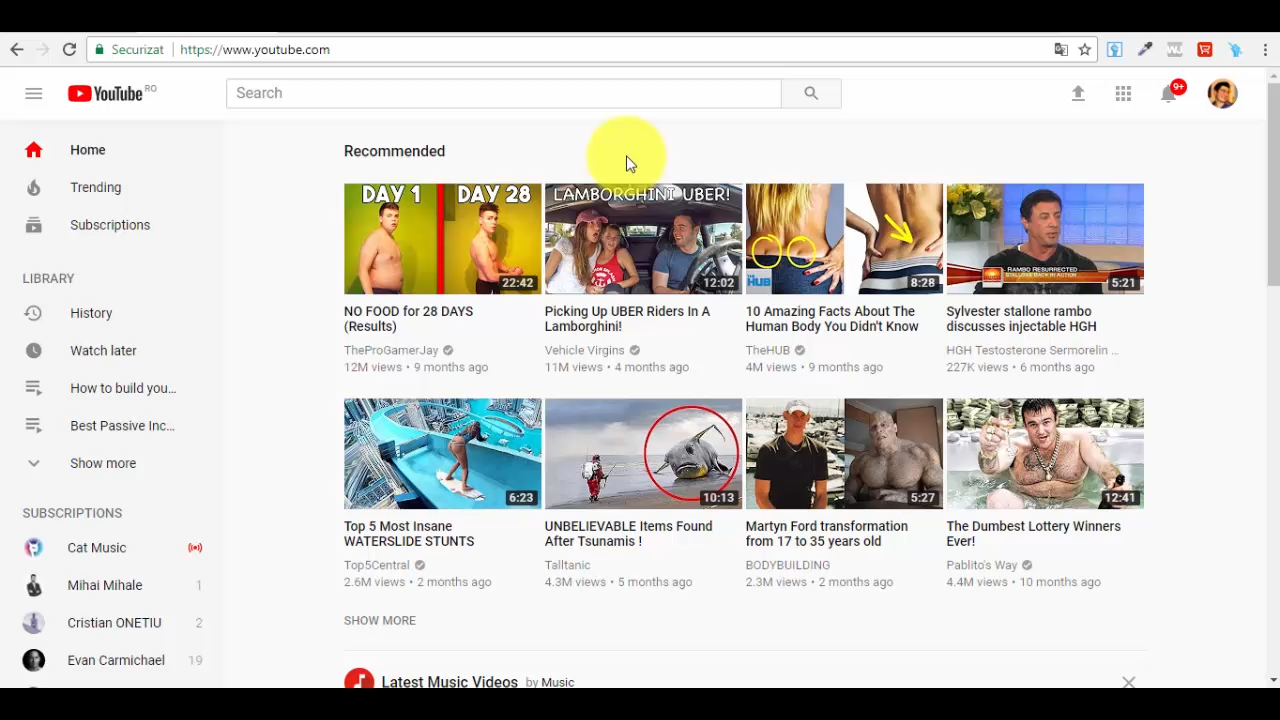Open the Subscriptions menu item

tap(112, 225)
